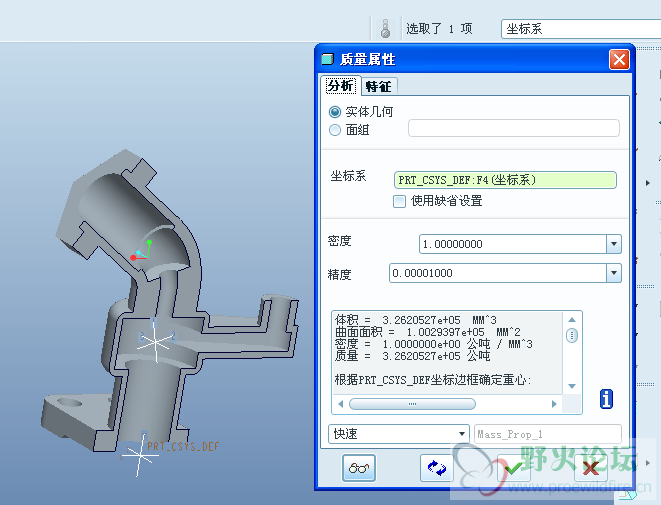Click the Mass_Prop_1 name field
661x505 pixels.
tap(548, 434)
